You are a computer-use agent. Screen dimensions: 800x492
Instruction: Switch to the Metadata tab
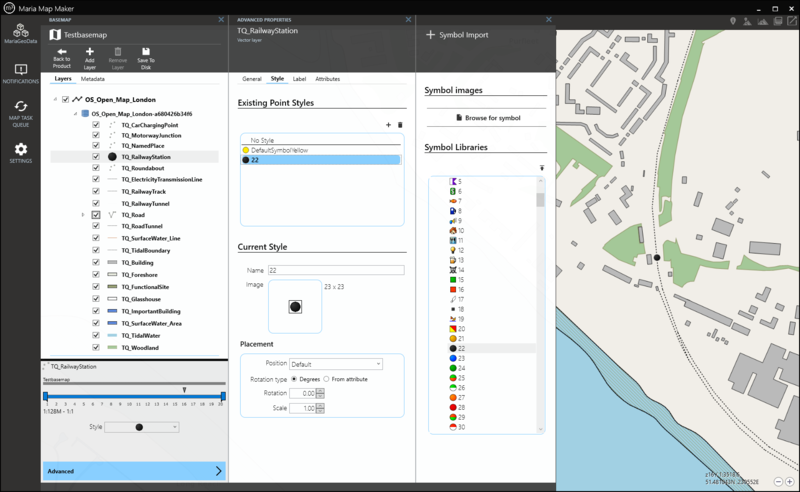(92, 79)
